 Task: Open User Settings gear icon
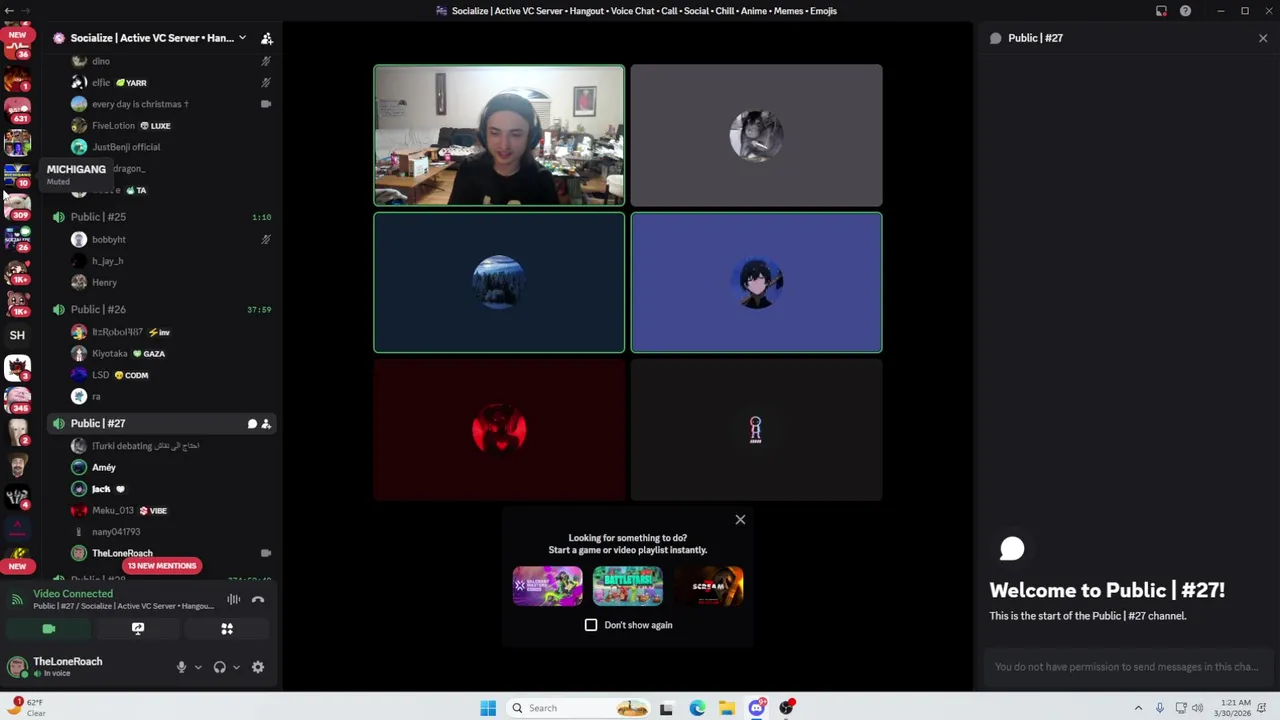(258, 667)
